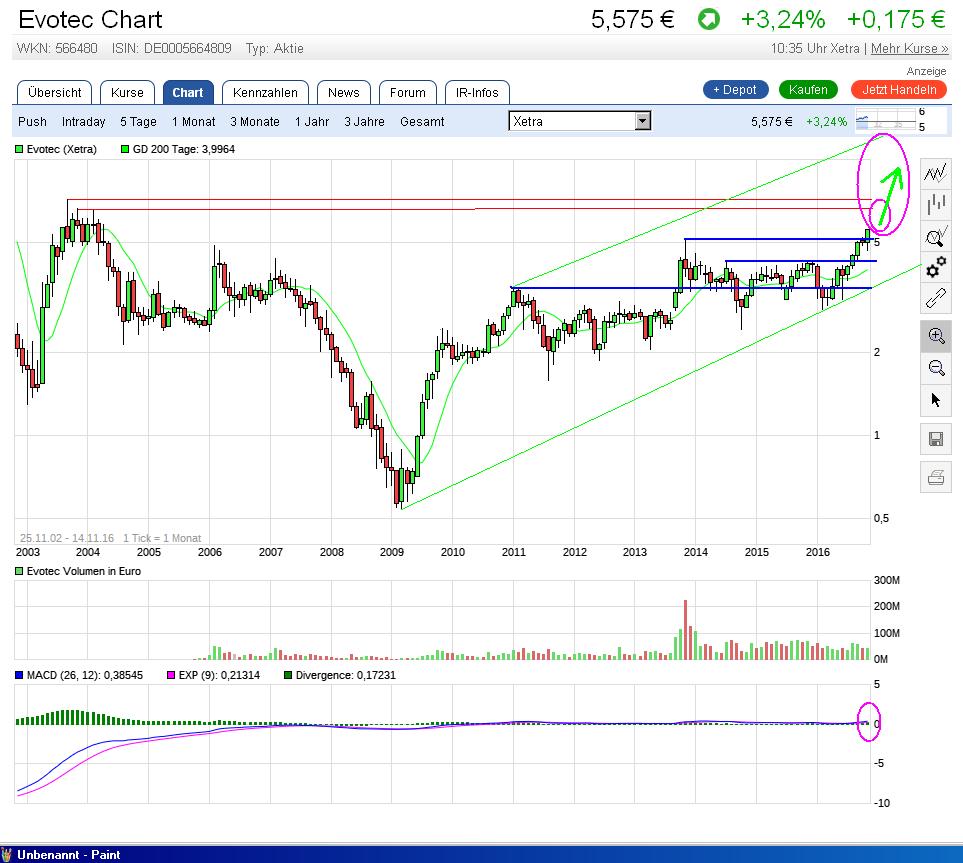This screenshot has height=863, width=963.
Task: Open the IR-Infos tab
Action: [477, 93]
